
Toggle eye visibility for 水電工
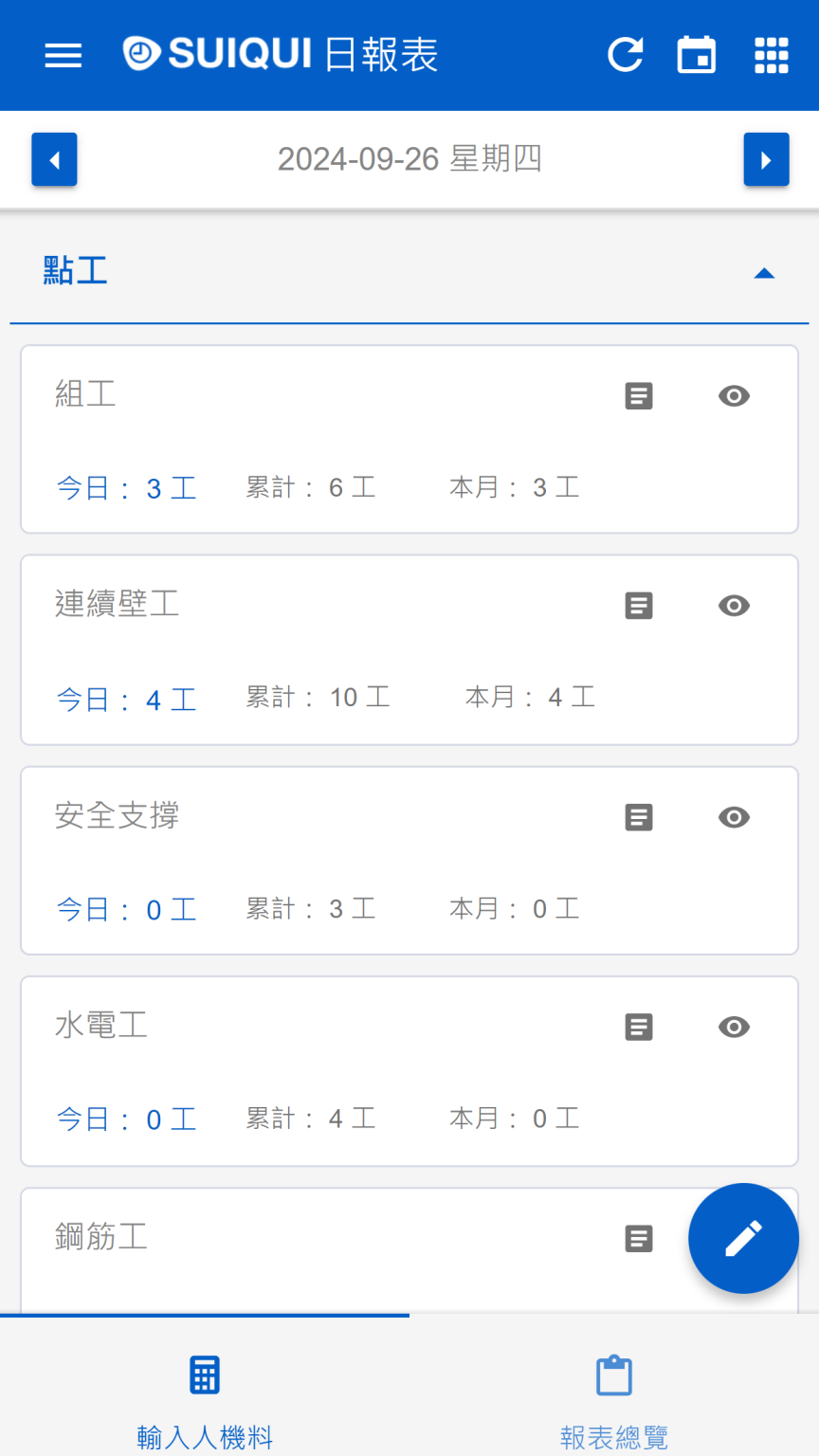tap(734, 1027)
